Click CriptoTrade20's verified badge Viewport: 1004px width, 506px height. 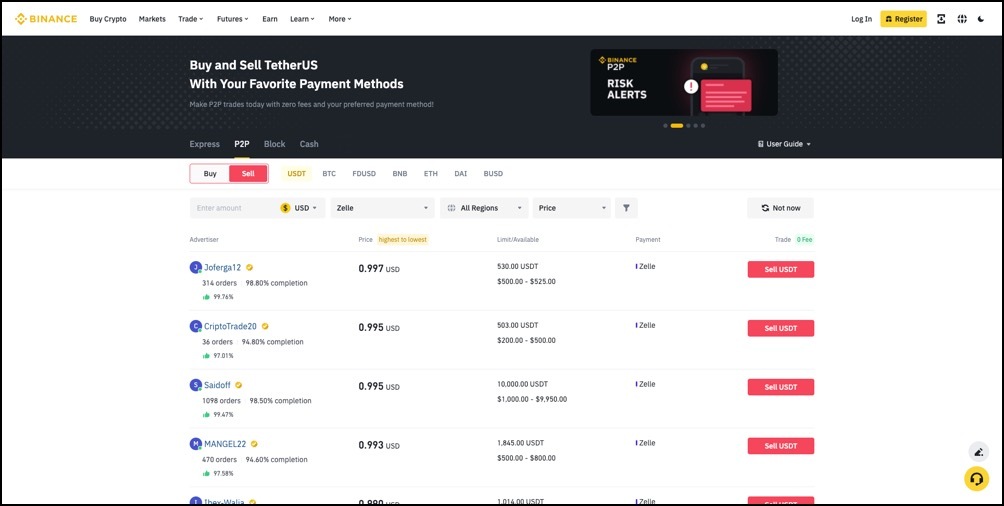click(265, 326)
